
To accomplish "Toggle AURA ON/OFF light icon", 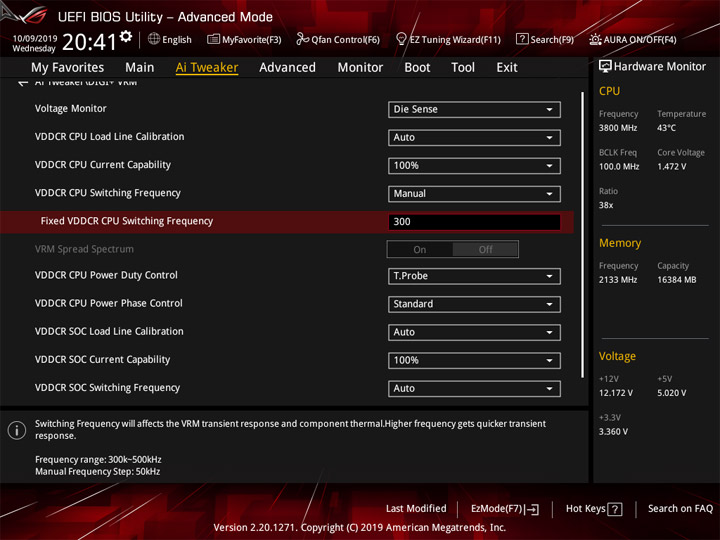I will tap(595, 39).
